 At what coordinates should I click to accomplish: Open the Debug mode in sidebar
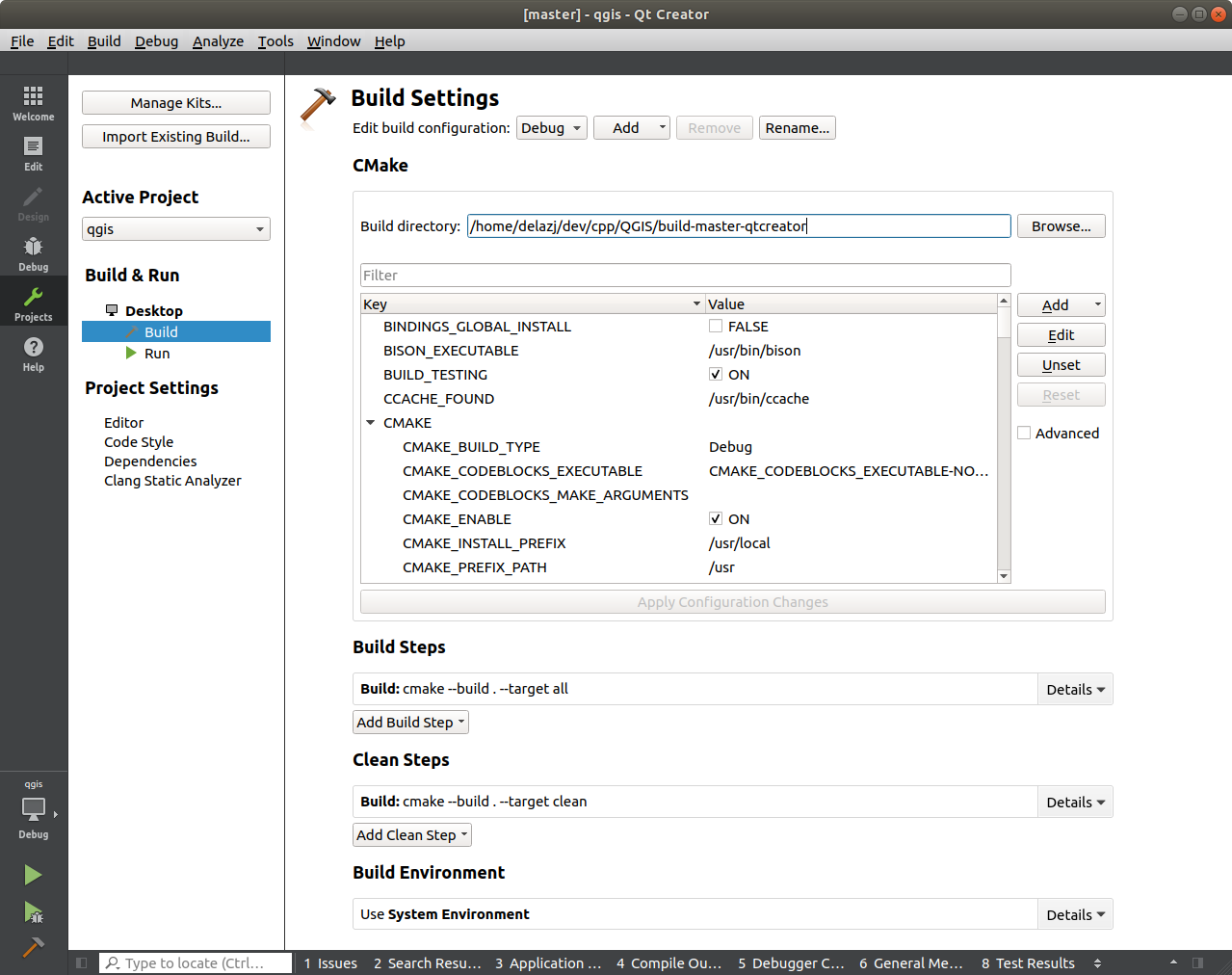33,252
